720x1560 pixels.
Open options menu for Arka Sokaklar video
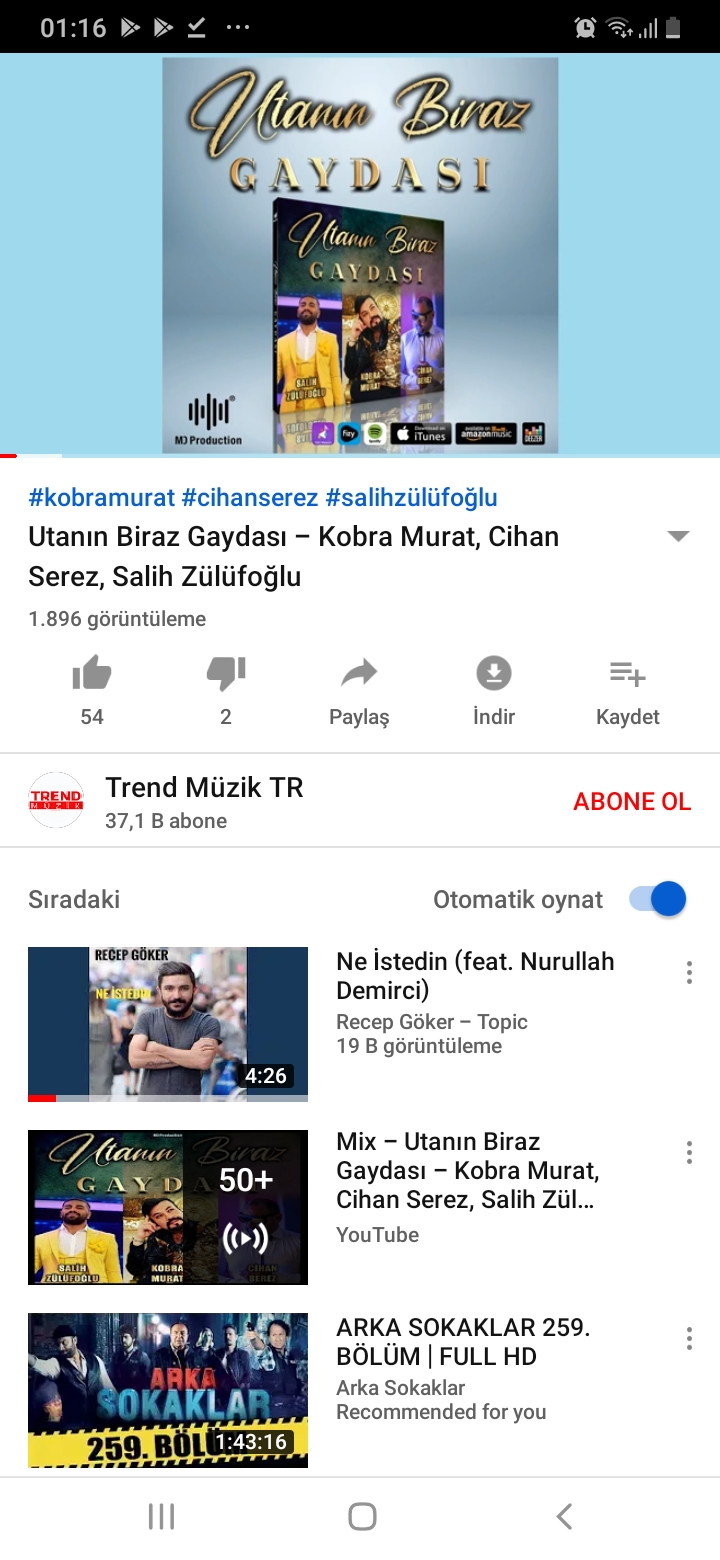(x=689, y=1338)
